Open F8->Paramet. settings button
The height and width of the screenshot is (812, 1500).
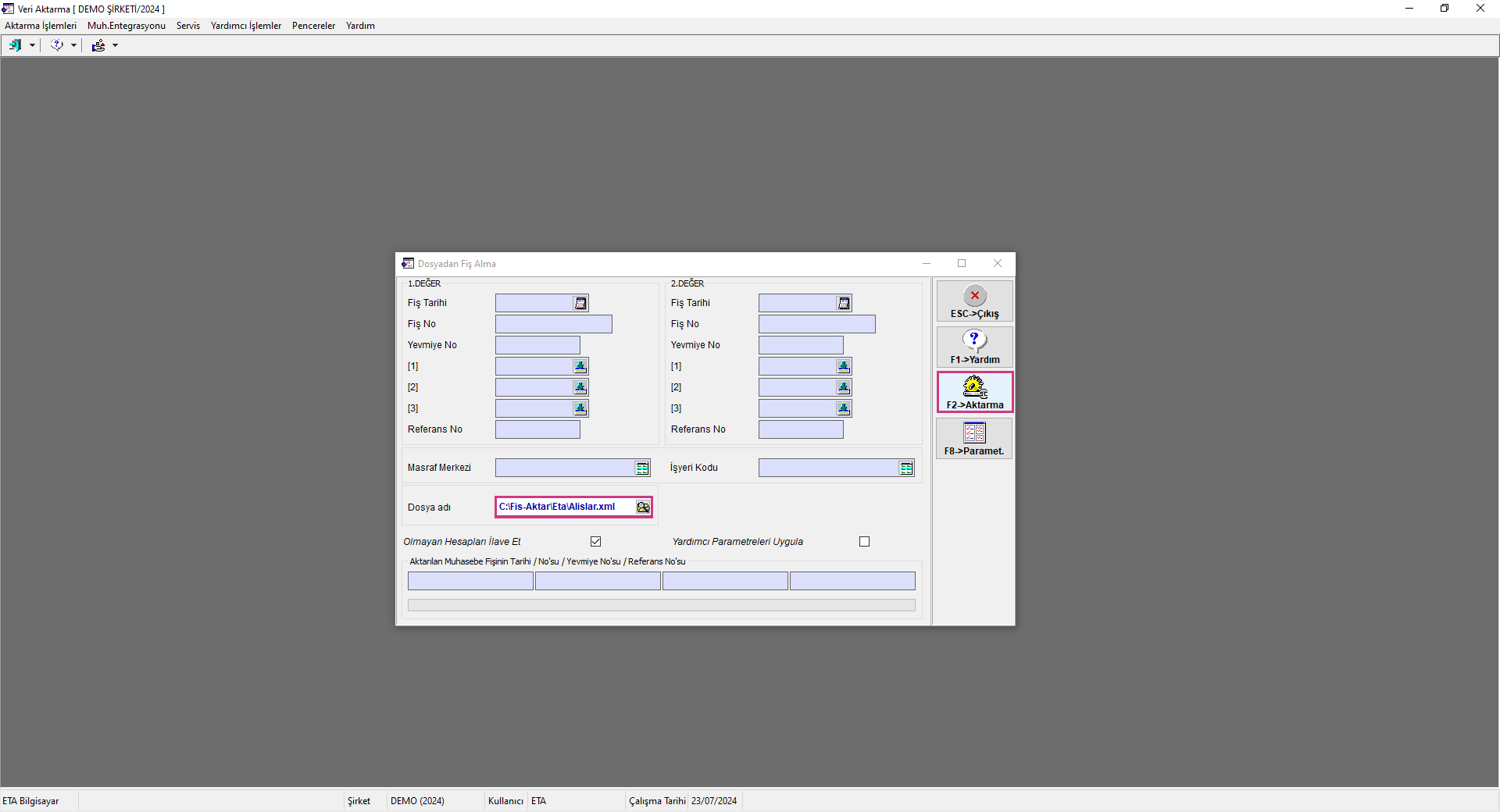pyautogui.click(x=974, y=439)
